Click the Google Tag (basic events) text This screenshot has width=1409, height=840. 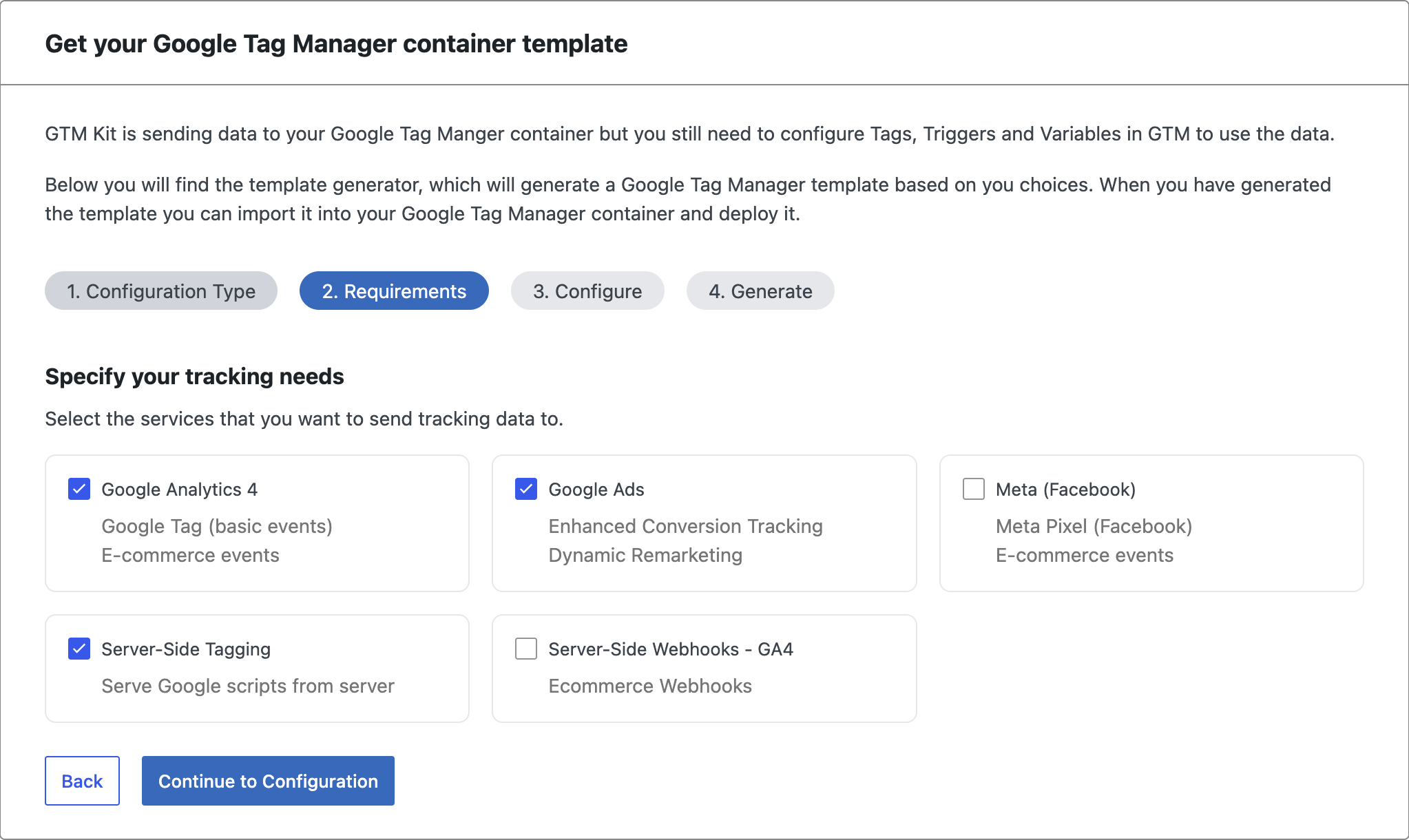[217, 526]
